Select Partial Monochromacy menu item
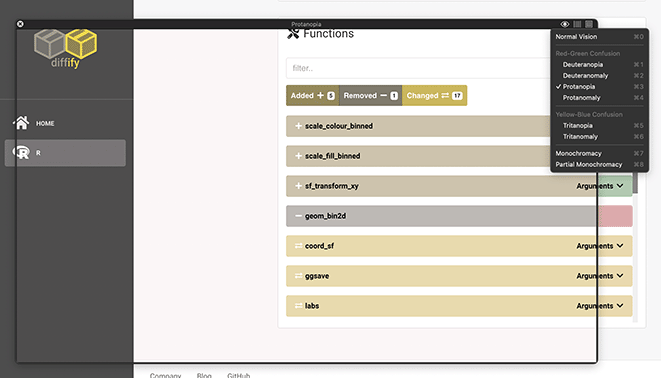The image size is (661, 378). [599, 164]
